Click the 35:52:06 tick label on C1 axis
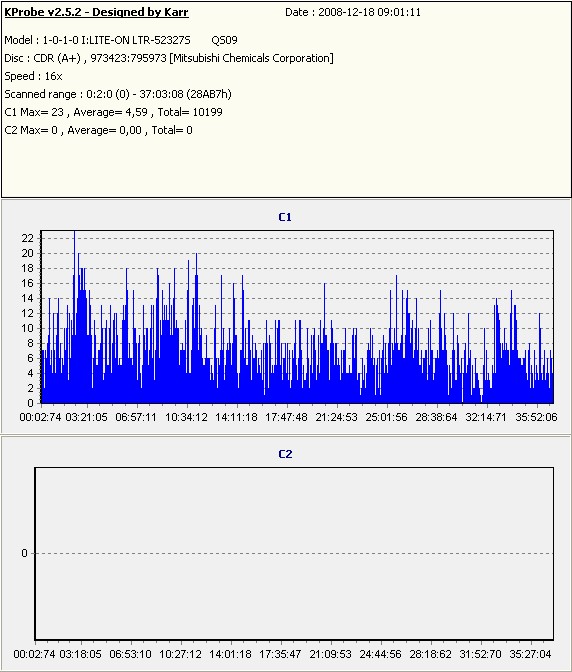The width and height of the screenshot is (572, 672). (536, 417)
